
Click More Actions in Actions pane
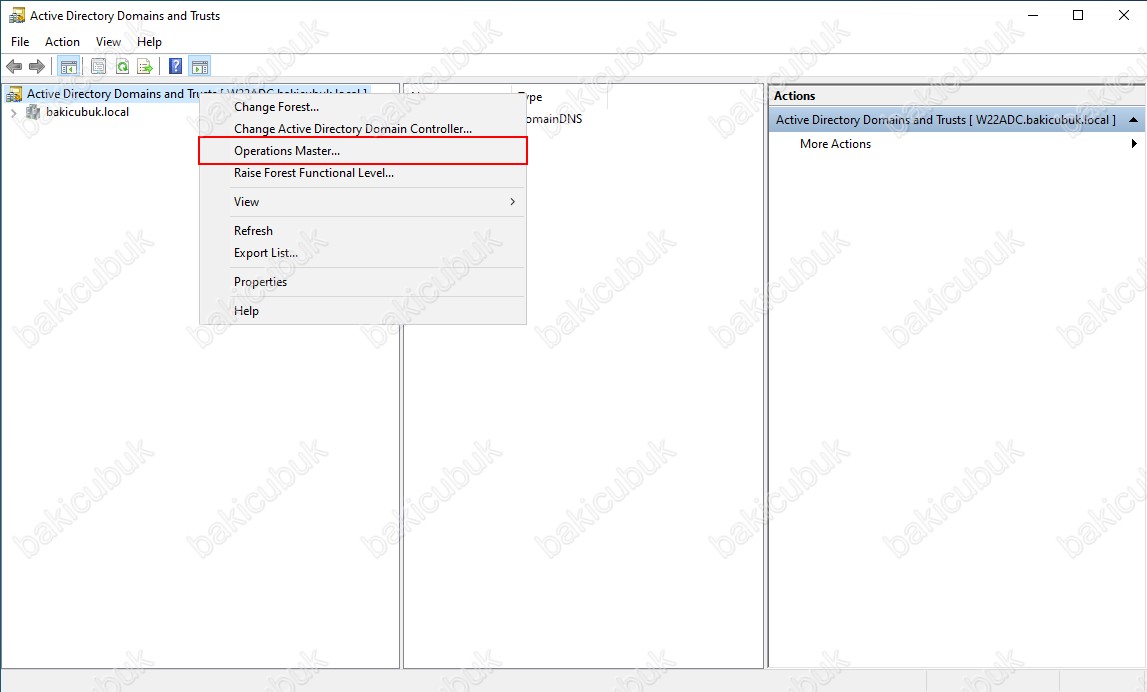coord(835,144)
